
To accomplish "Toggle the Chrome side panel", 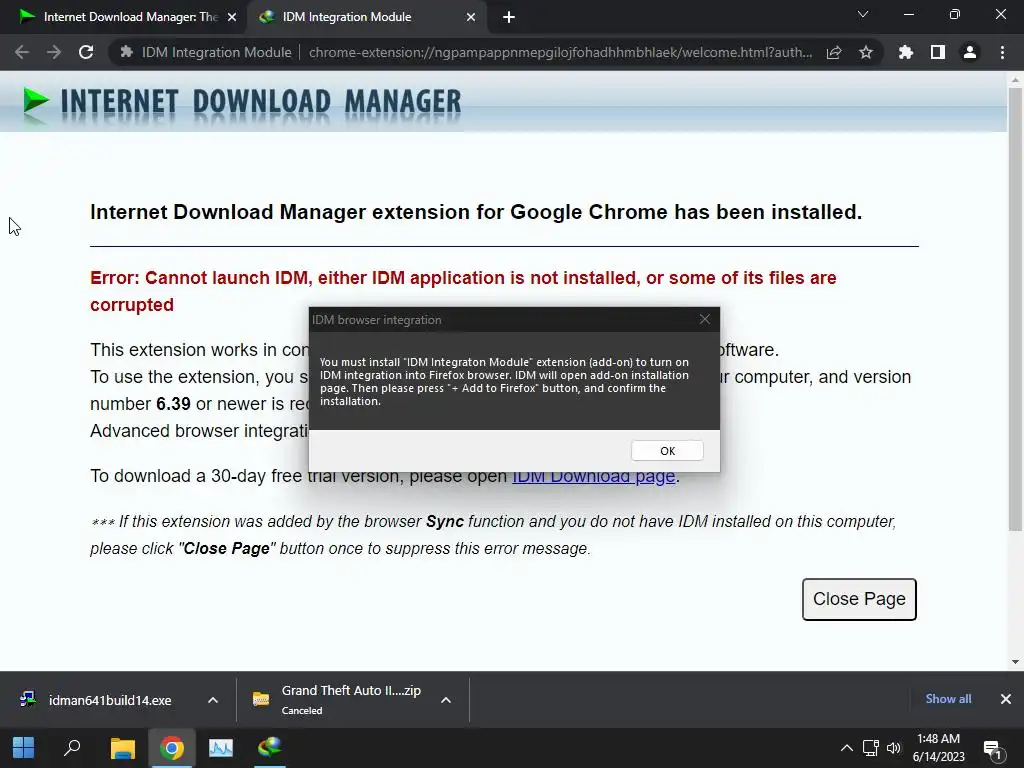I will click(938, 52).
